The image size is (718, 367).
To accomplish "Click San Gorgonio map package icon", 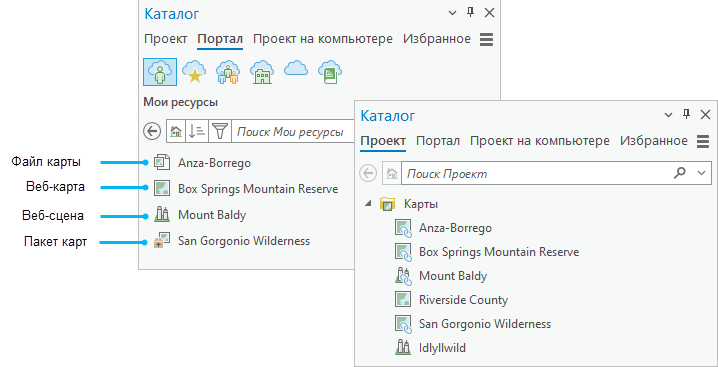I will coord(162,241).
